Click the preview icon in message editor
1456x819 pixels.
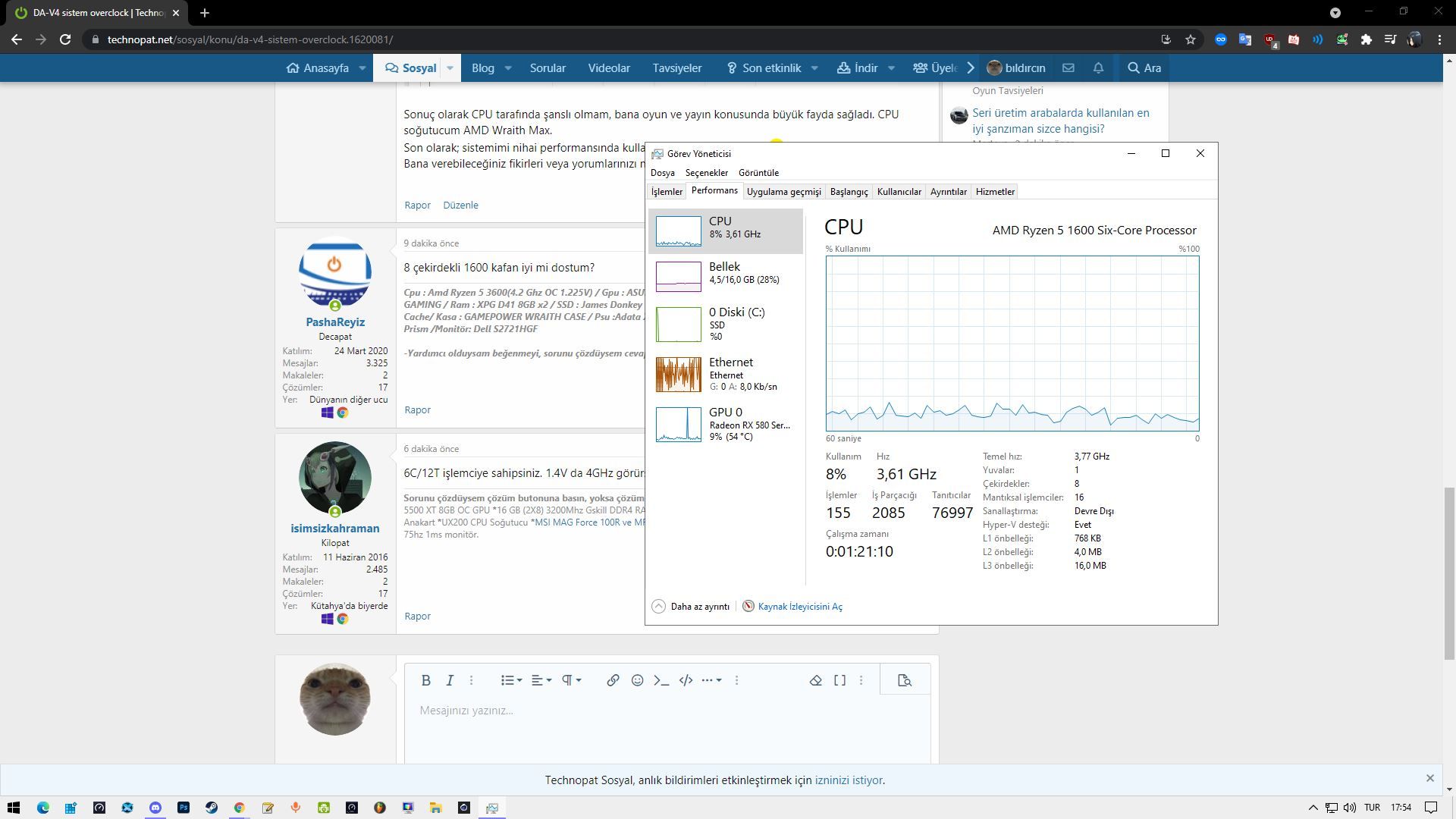(x=904, y=680)
